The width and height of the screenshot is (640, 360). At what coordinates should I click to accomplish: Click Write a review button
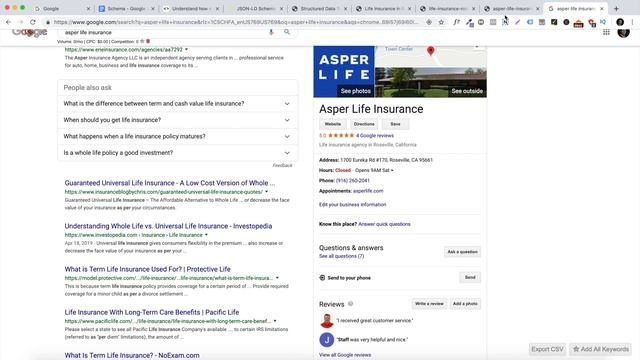pyautogui.click(x=429, y=304)
